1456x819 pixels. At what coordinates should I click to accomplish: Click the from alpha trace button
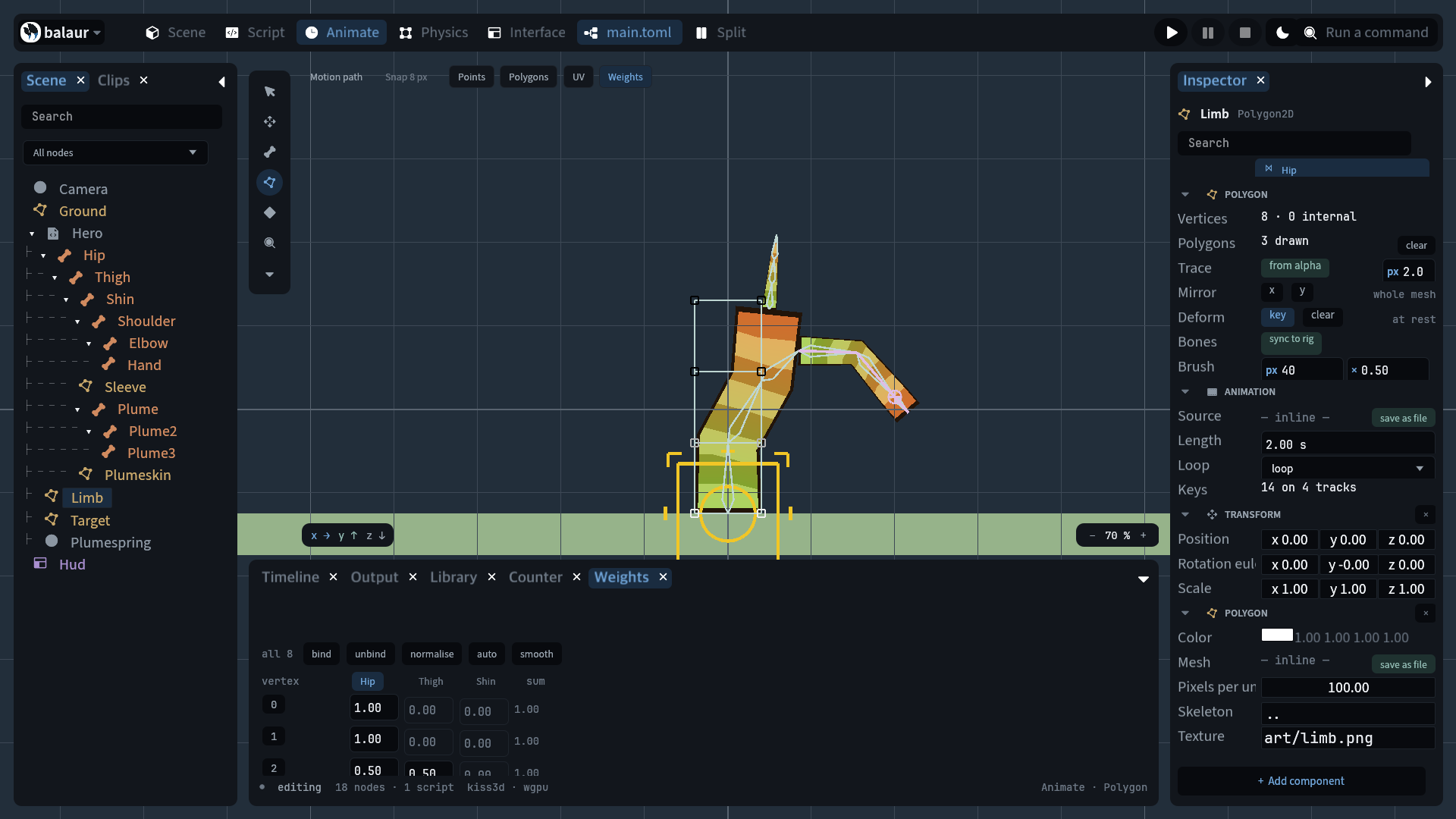click(x=1295, y=266)
